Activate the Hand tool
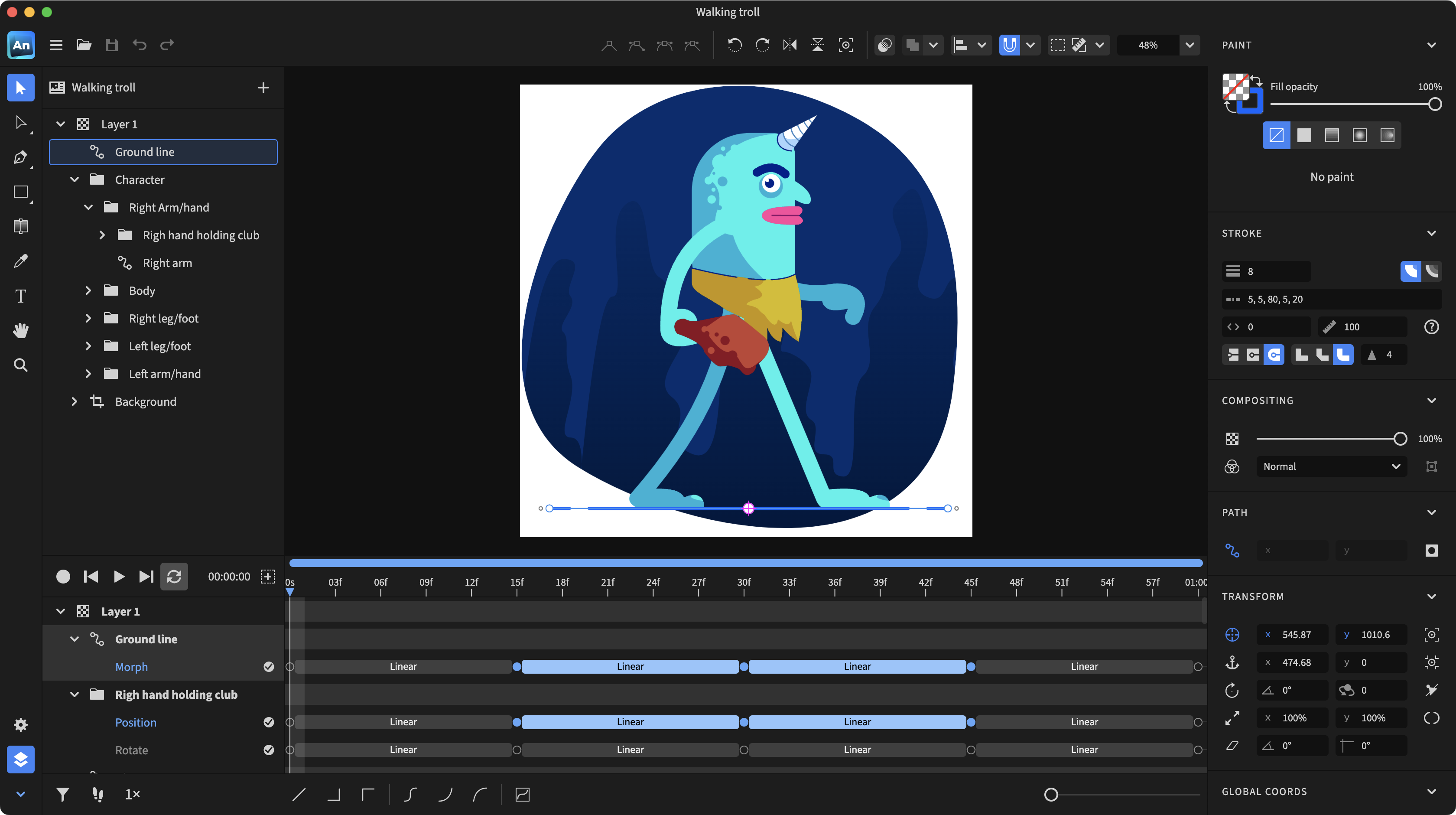This screenshot has width=1456, height=815. click(20, 330)
